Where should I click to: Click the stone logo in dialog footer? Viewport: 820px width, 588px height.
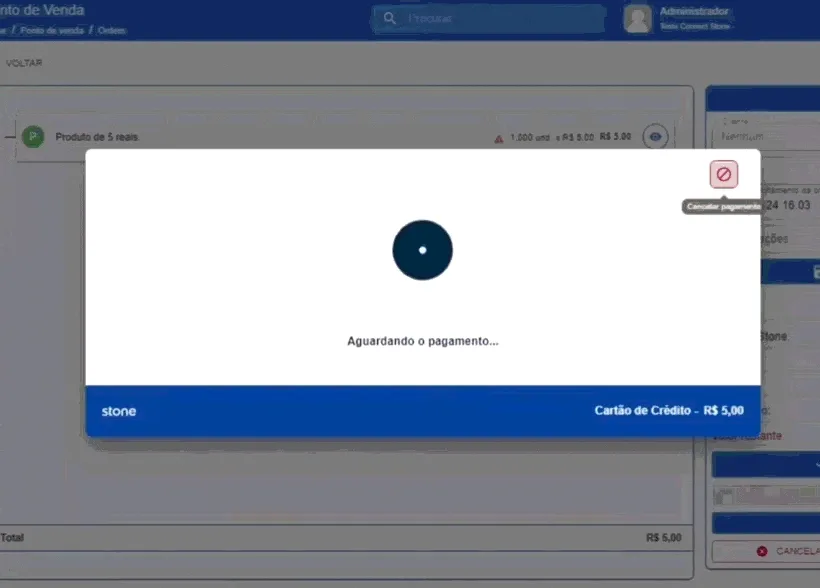pos(119,411)
